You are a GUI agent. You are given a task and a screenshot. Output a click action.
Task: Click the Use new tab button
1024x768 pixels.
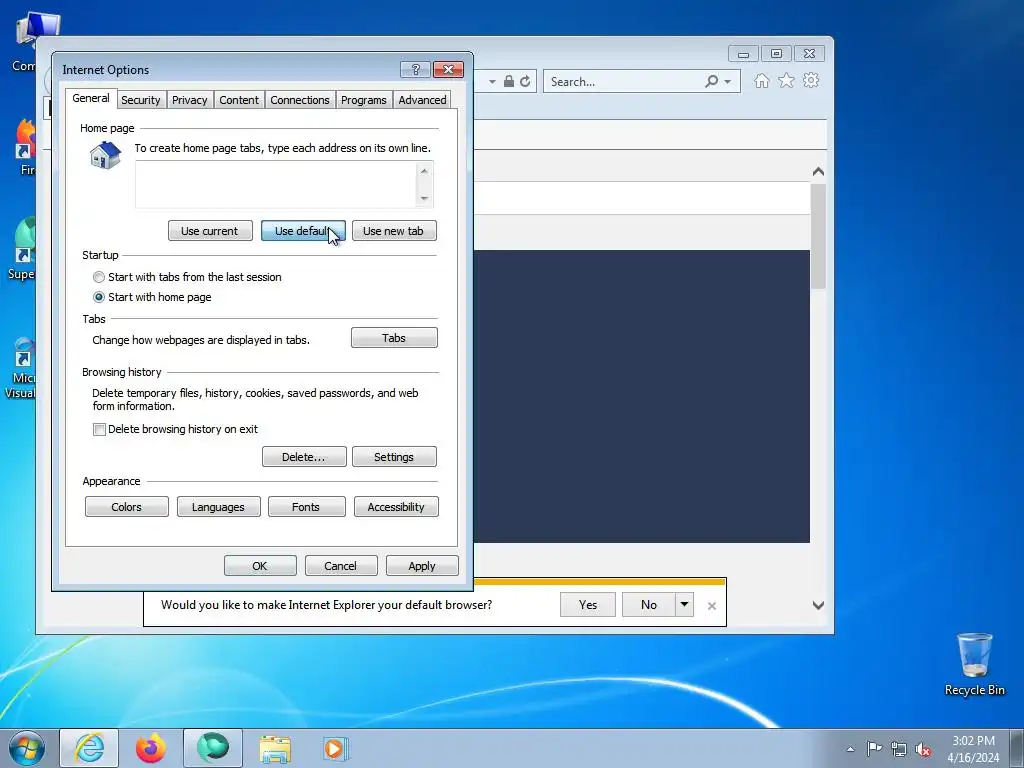click(394, 231)
